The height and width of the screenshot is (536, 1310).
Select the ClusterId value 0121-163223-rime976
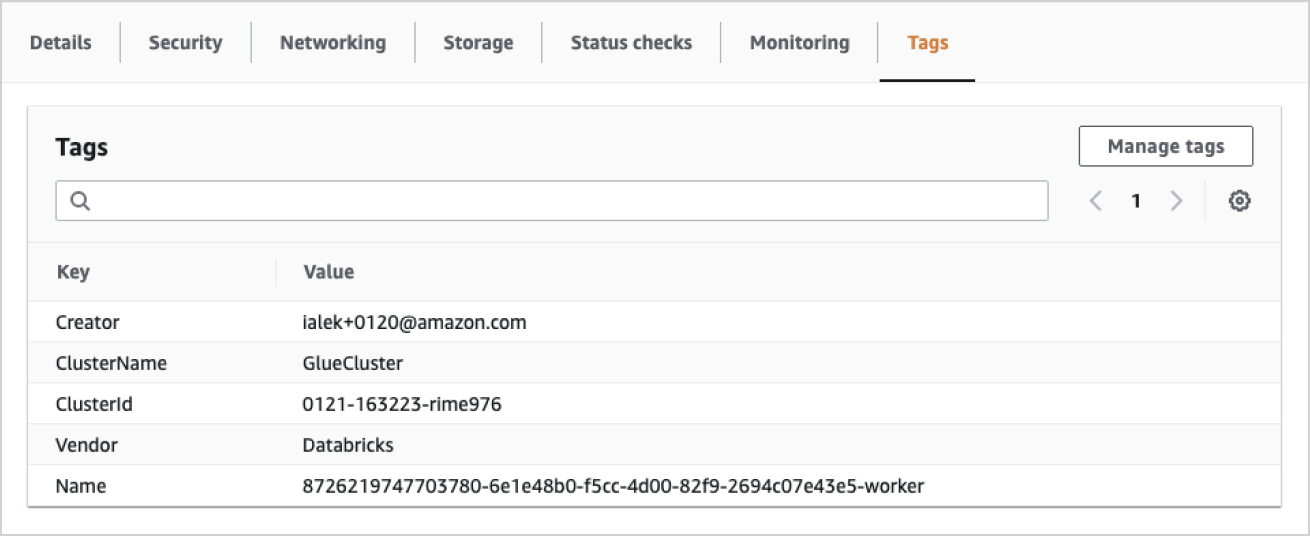401,405
